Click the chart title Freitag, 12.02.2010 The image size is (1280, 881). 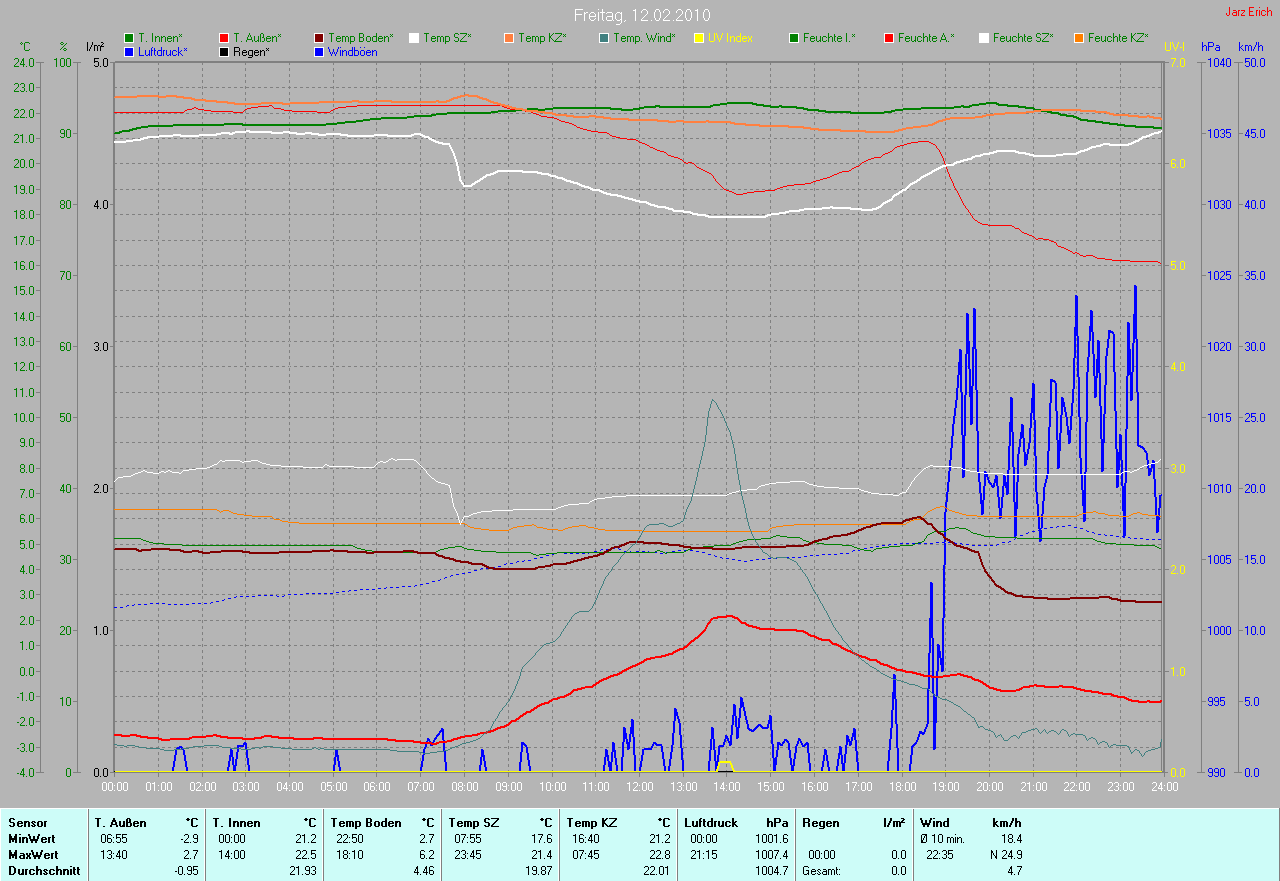[x=639, y=15]
